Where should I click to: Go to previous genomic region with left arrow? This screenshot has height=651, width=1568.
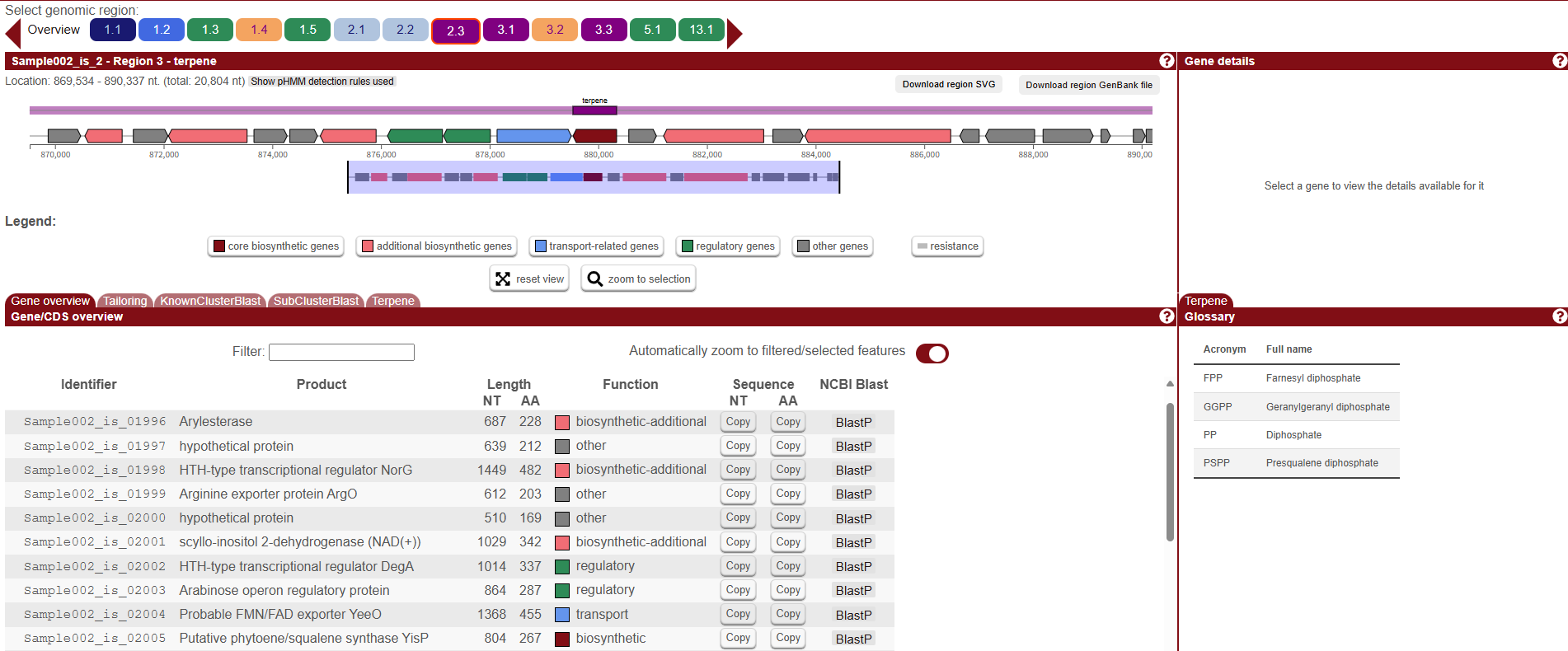(12, 33)
